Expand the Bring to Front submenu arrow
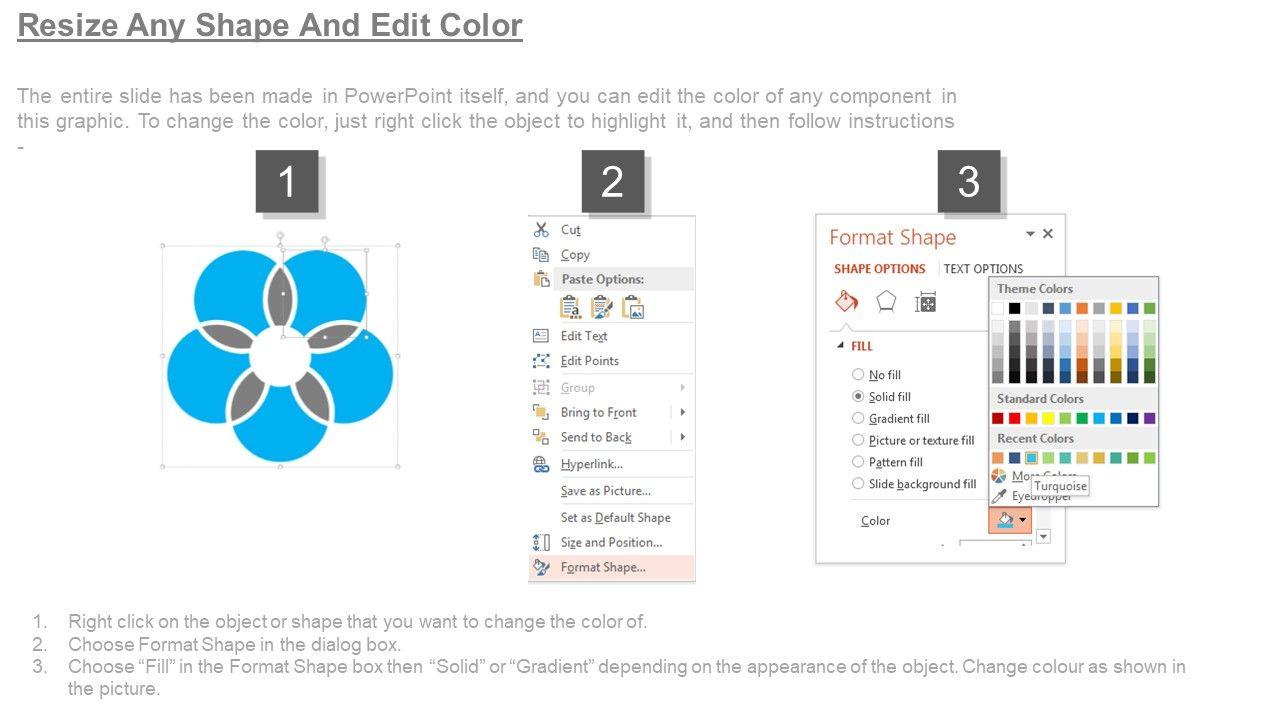This screenshot has width=1280, height=720. click(683, 412)
